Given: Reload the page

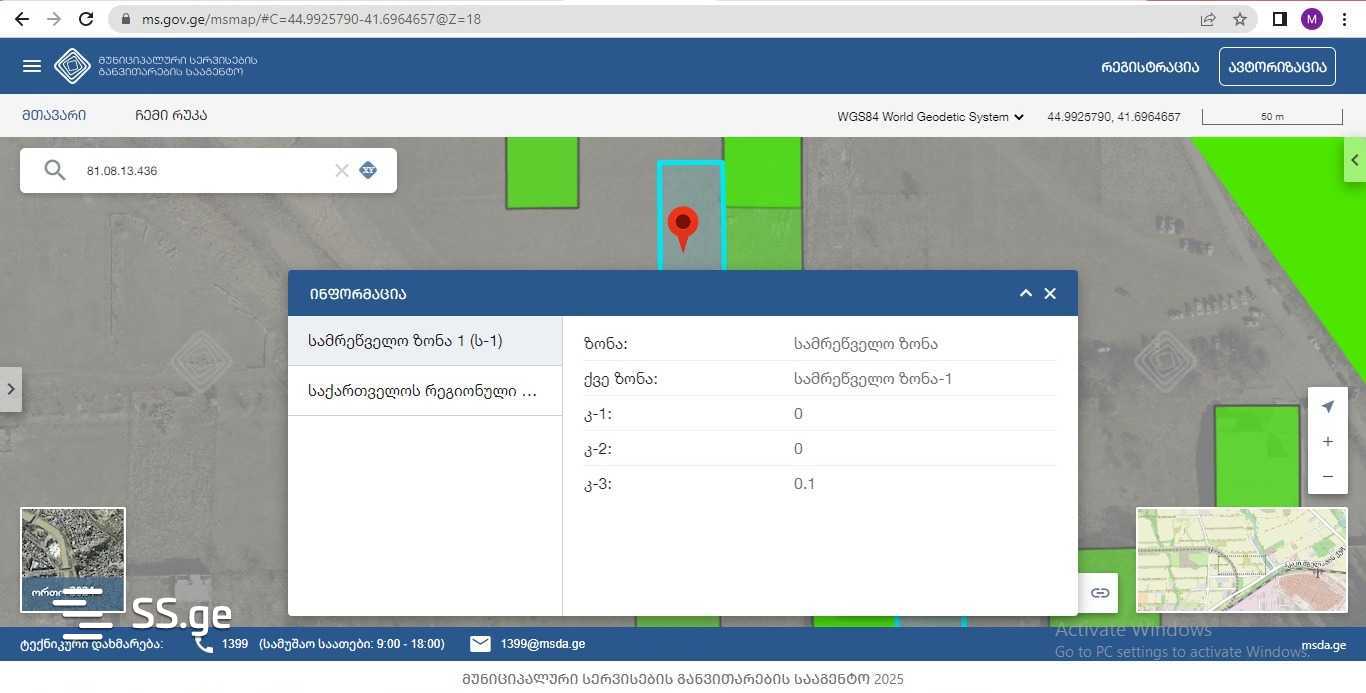Looking at the screenshot, I should tap(86, 19).
